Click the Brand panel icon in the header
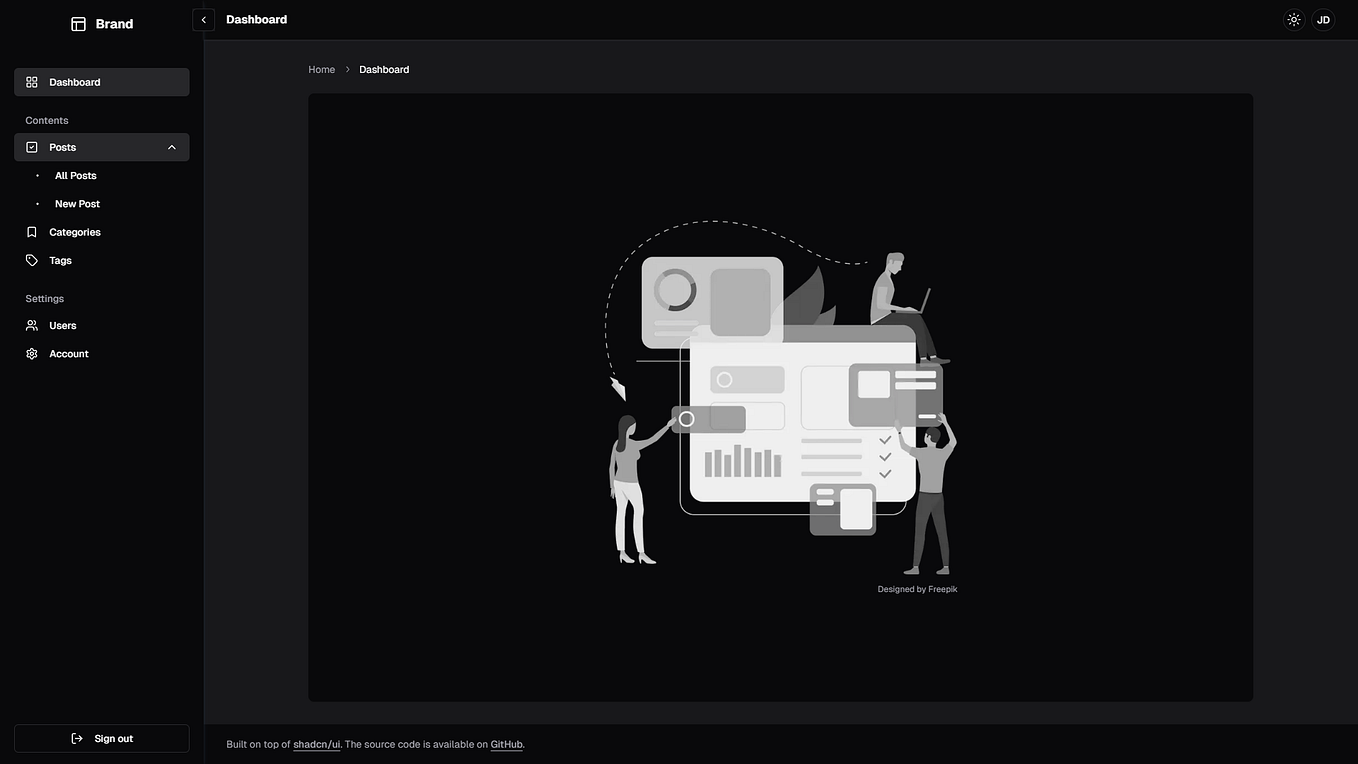 (77, 22)
